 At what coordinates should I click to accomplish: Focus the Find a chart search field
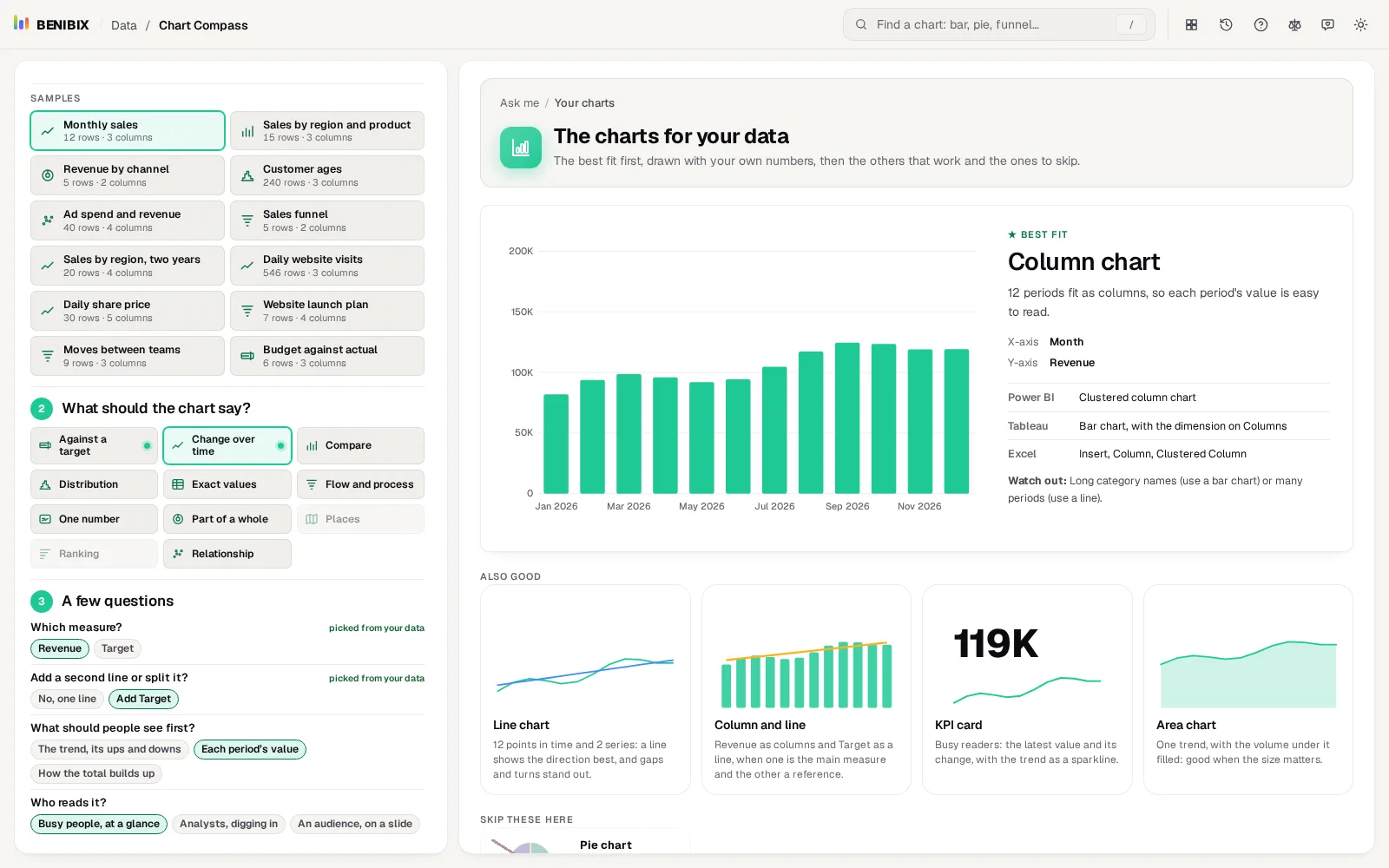(999, 24)
